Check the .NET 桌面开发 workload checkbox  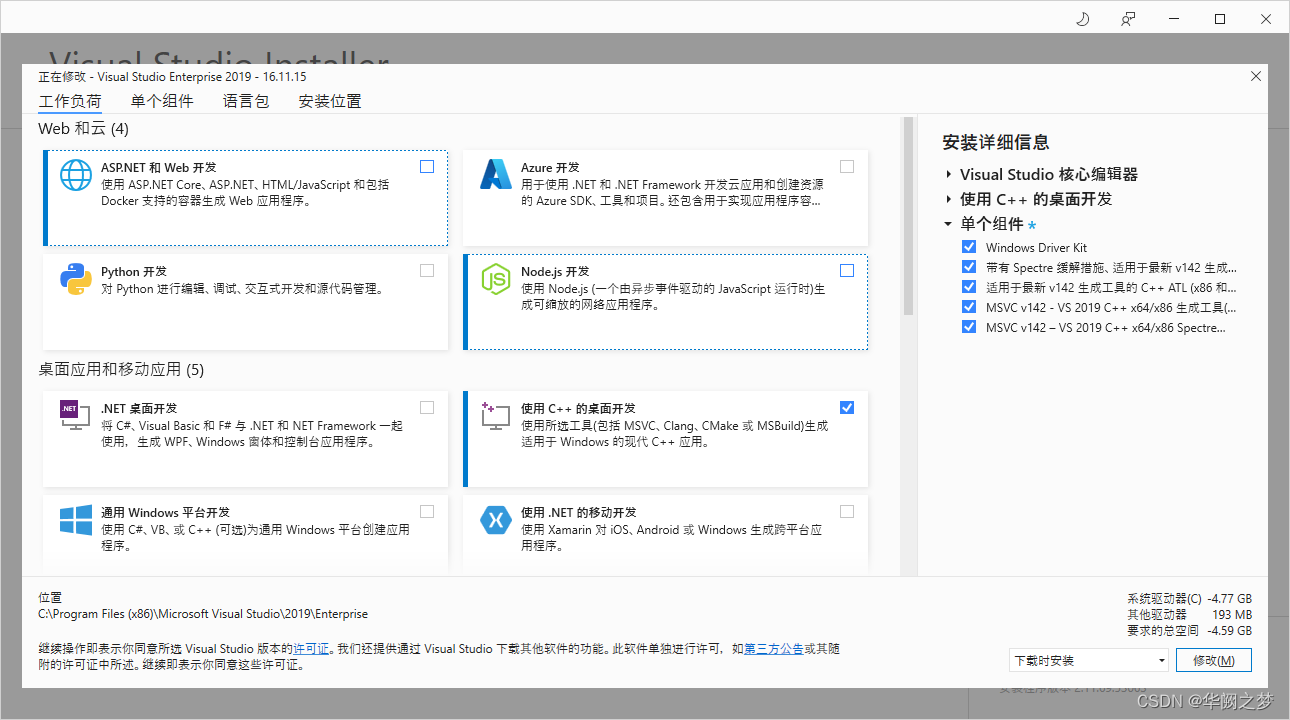point(427,407)
